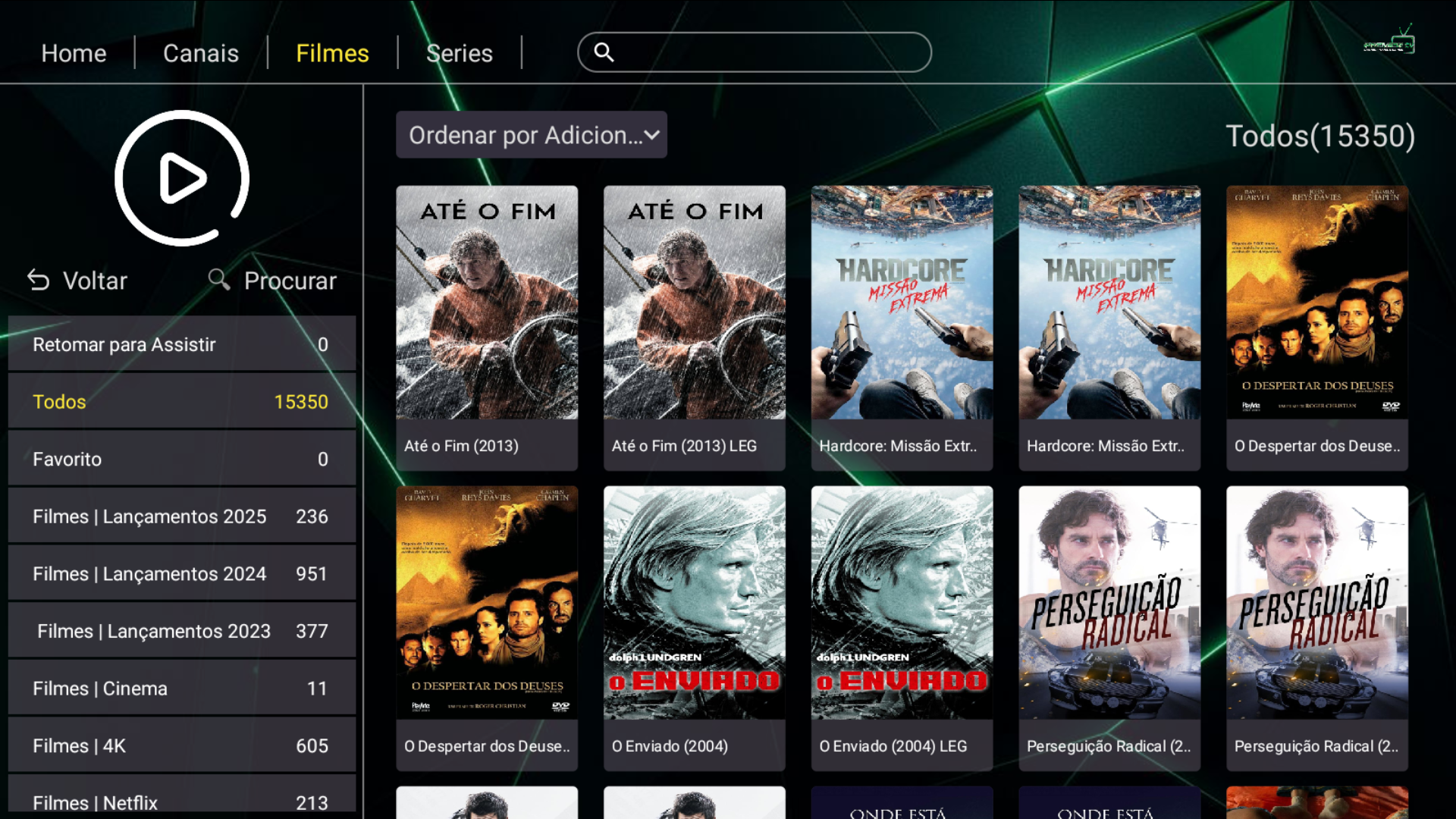Open the Series tab
Screen dimensions: 1456x819
tap(459, 53)
